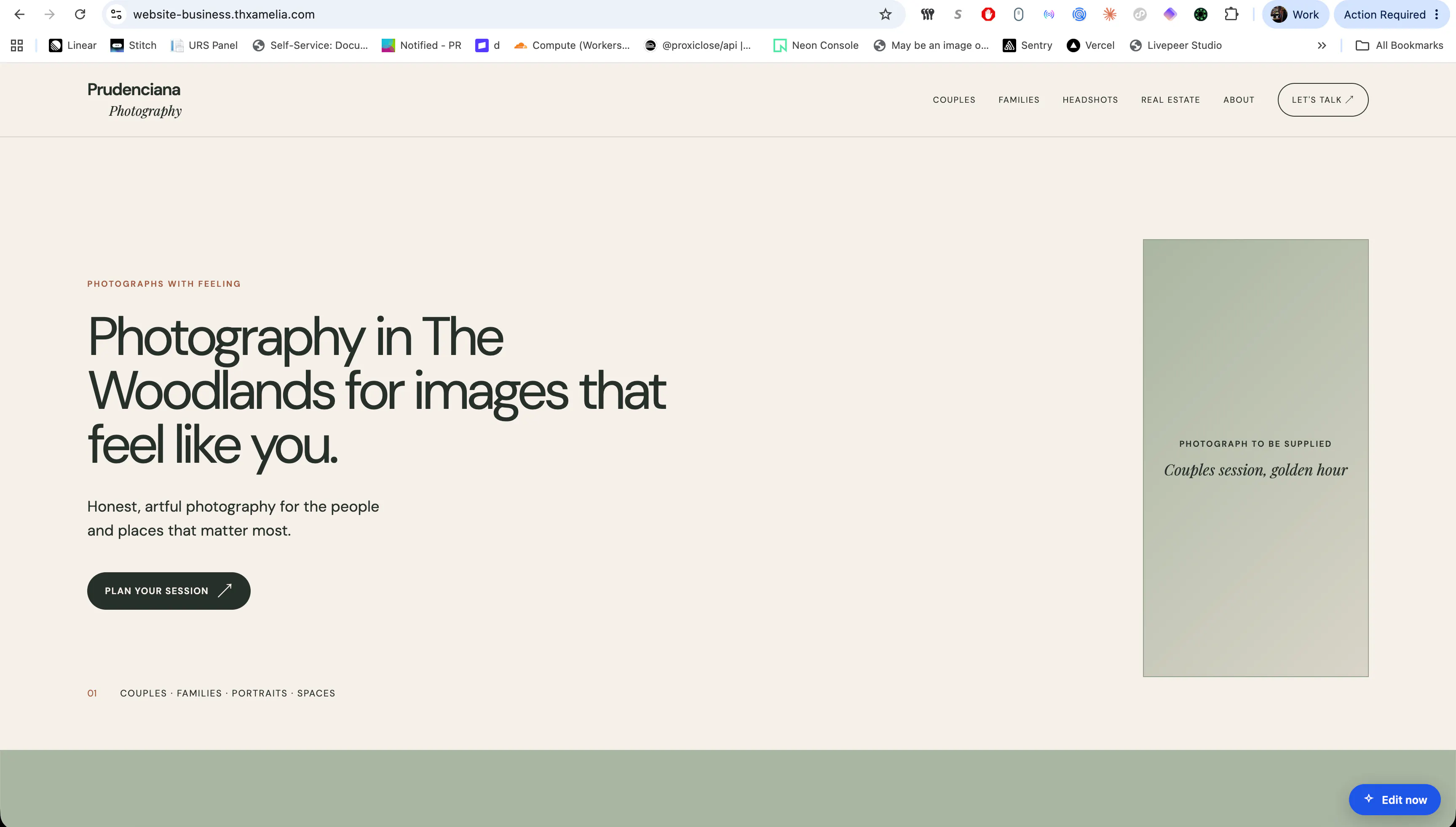1456x827 pixels.
Task: Open the apps grid in bookmarks bar
Action: point(17,45)
